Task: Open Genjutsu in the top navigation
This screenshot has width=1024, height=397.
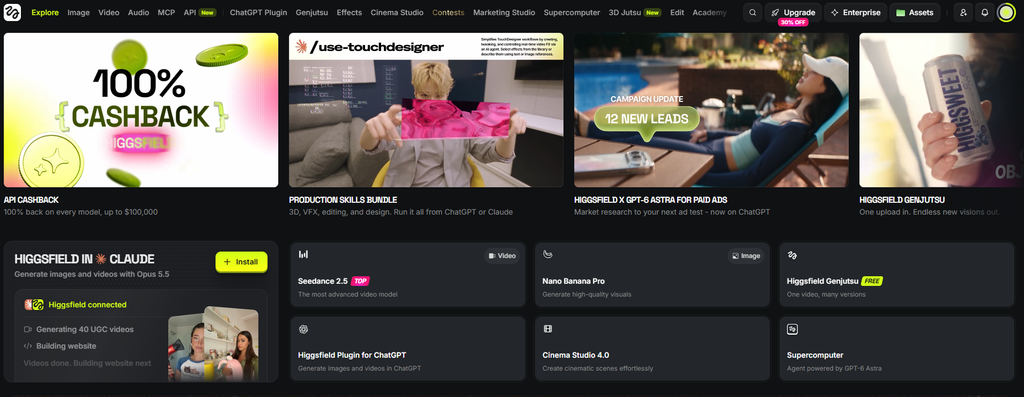Action: 312,12
